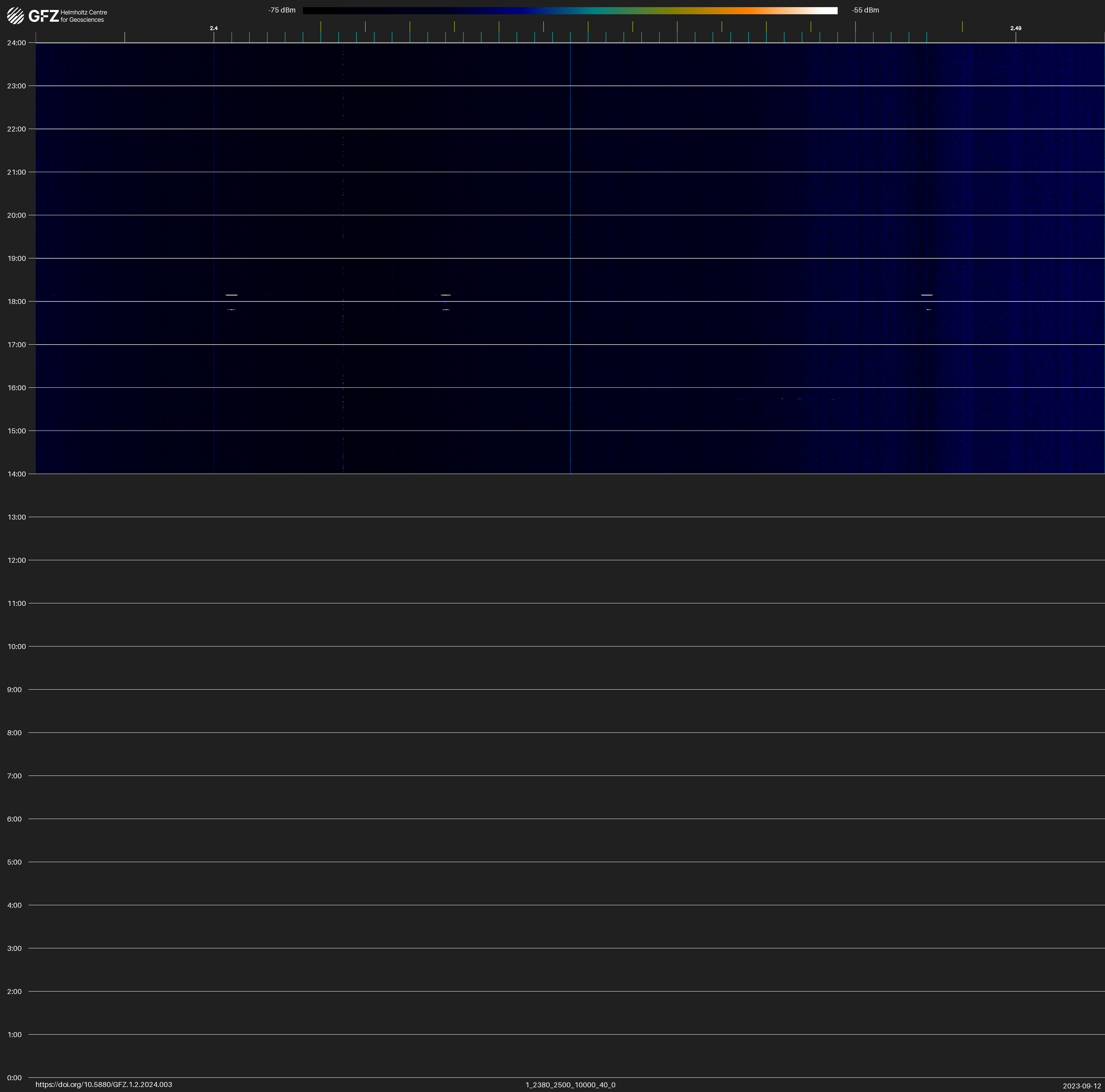This screenshot has height=1092, width=1105.
Task: Click the middle bright signal burst near 18:00
Action: tap(446, 295)
